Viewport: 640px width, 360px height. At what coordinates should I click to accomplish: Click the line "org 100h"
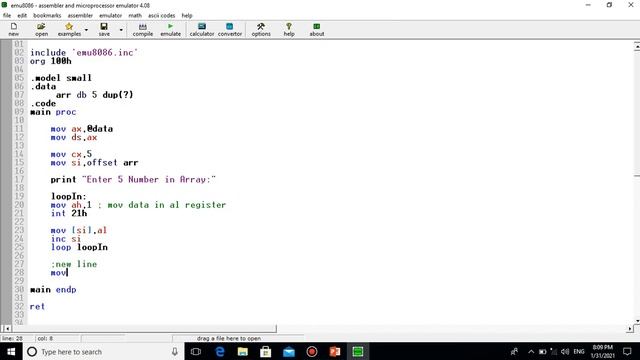pyautogui.click(x=51, y=61)
